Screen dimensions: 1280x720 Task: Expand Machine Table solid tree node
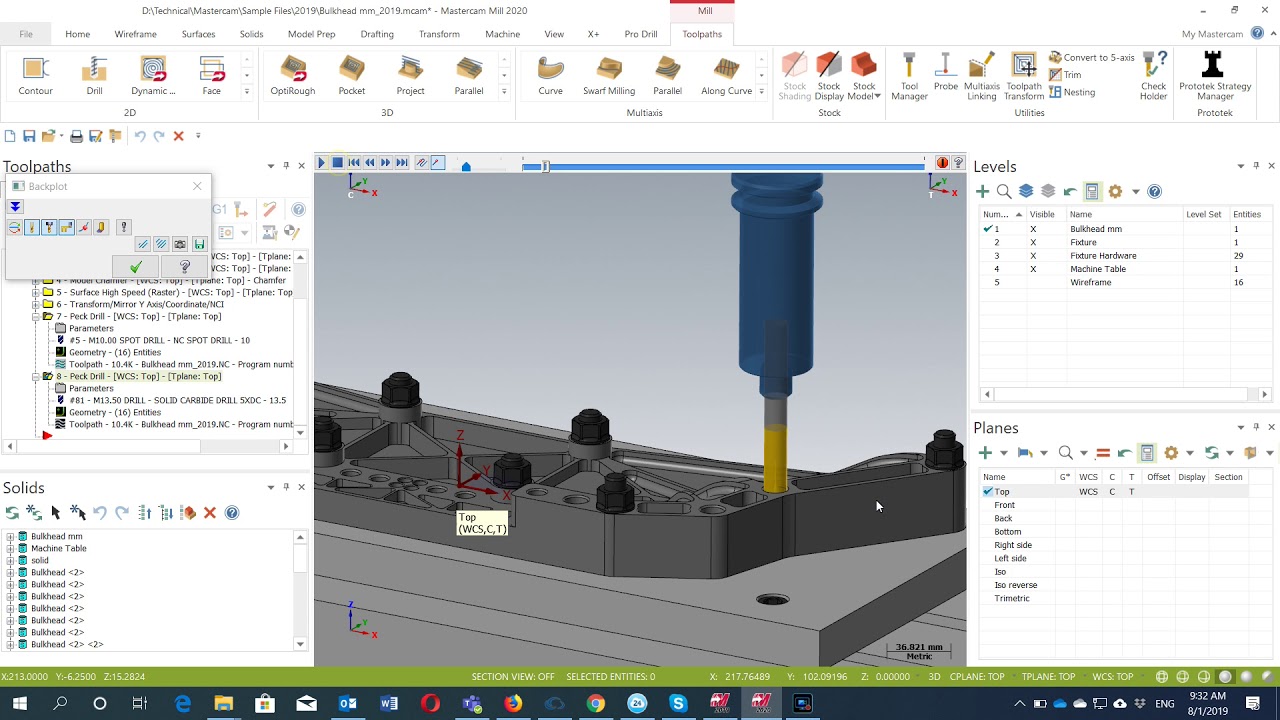[x=10, y=549]
